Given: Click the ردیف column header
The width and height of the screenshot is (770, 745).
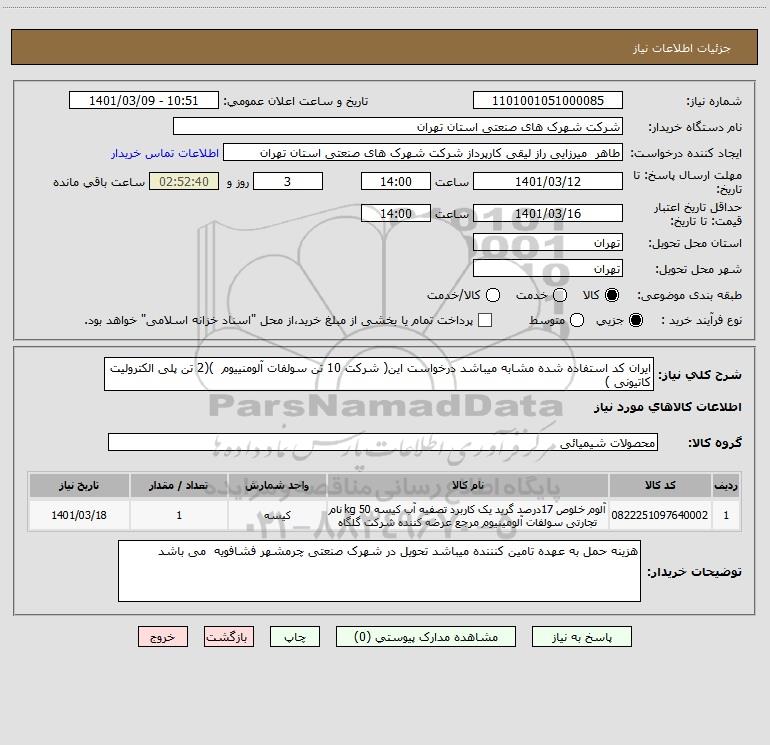Looking at the screenshot, I should pyautogui.click(x=726, y=485).
